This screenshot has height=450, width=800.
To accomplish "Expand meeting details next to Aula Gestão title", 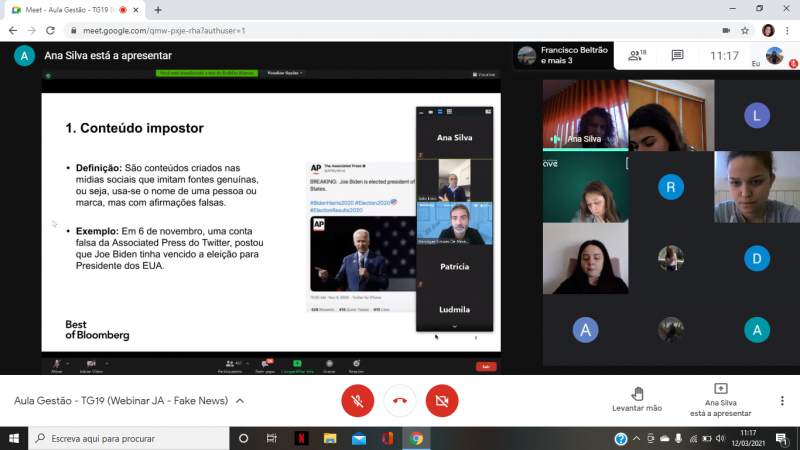I will (238, 401).
